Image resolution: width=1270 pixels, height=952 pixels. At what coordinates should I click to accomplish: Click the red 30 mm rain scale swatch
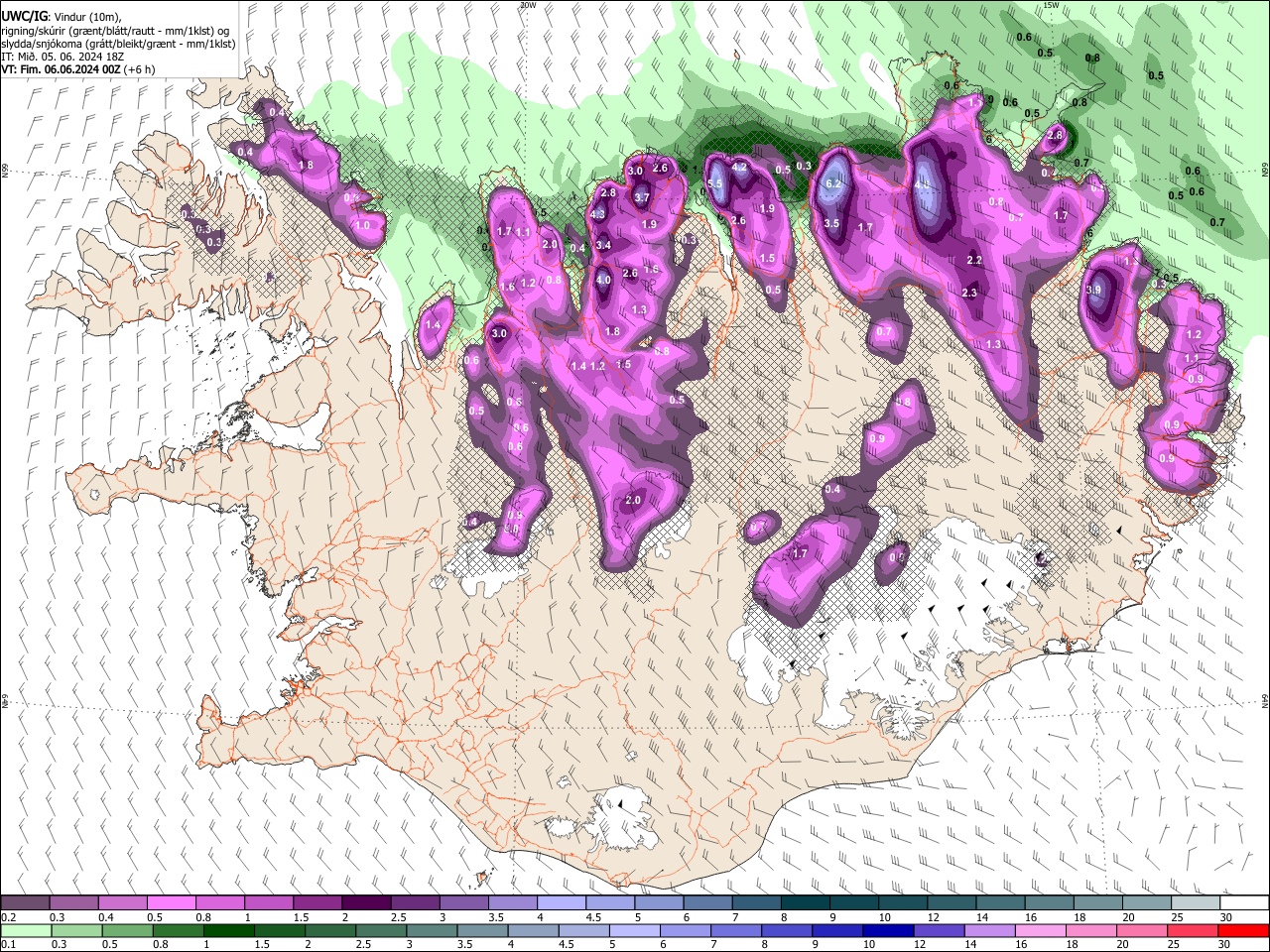pos(1244,930)
